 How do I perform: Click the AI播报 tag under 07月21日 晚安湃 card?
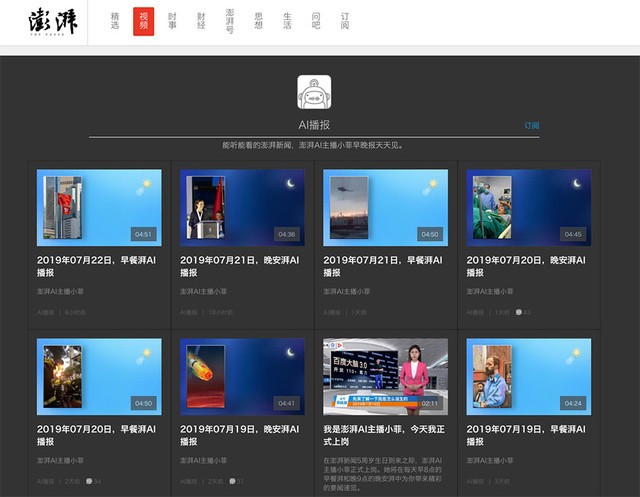coord(189,313)
